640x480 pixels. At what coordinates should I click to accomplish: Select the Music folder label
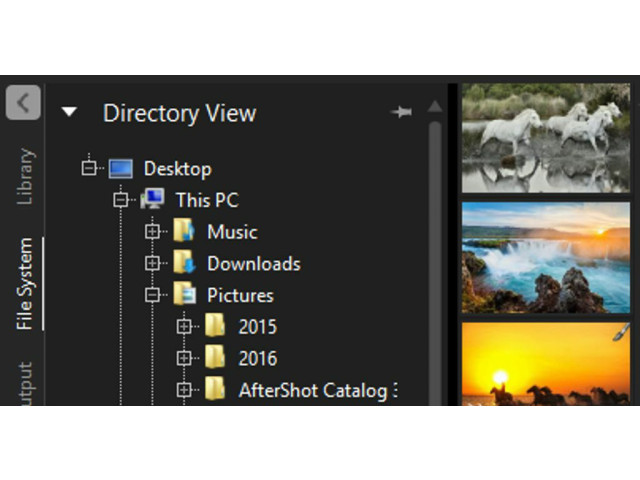(232, 232)
